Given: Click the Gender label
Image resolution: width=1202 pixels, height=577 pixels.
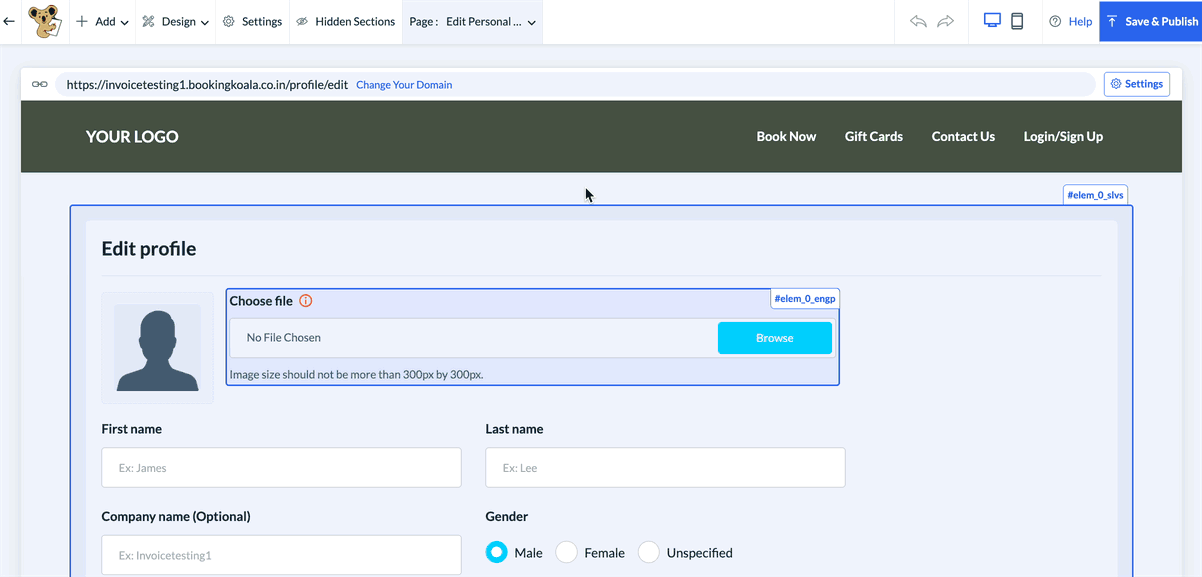Looking at the screenshot, I should 507,517.
